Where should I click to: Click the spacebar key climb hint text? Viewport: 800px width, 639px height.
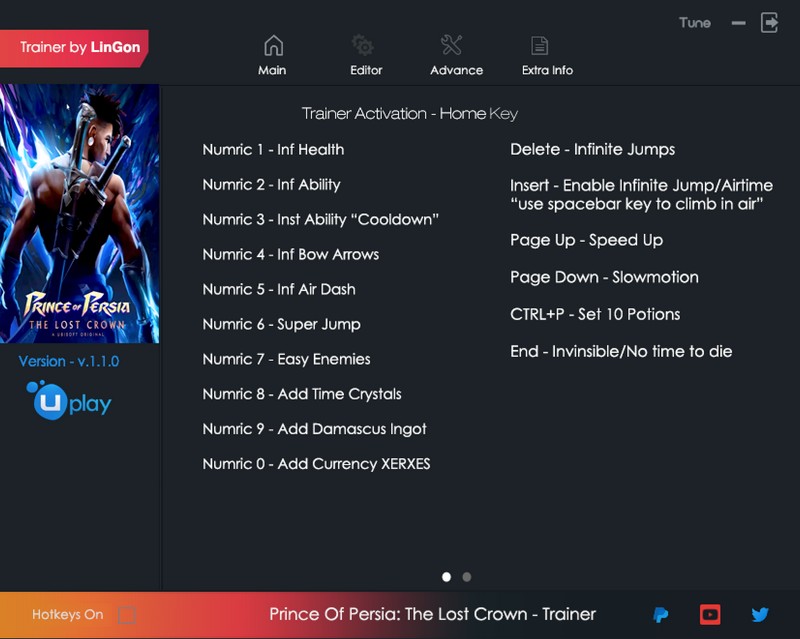[x=637, y=204]
